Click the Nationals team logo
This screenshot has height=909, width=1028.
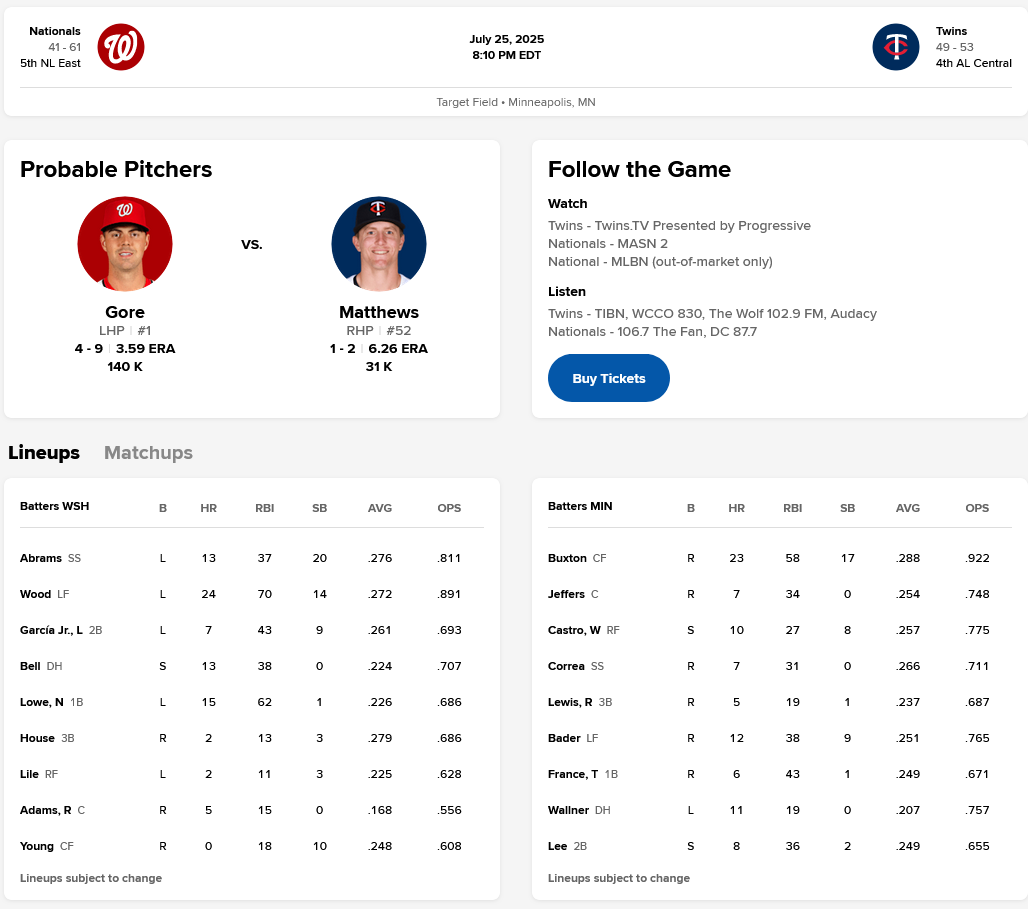click(x=121, y=47)
